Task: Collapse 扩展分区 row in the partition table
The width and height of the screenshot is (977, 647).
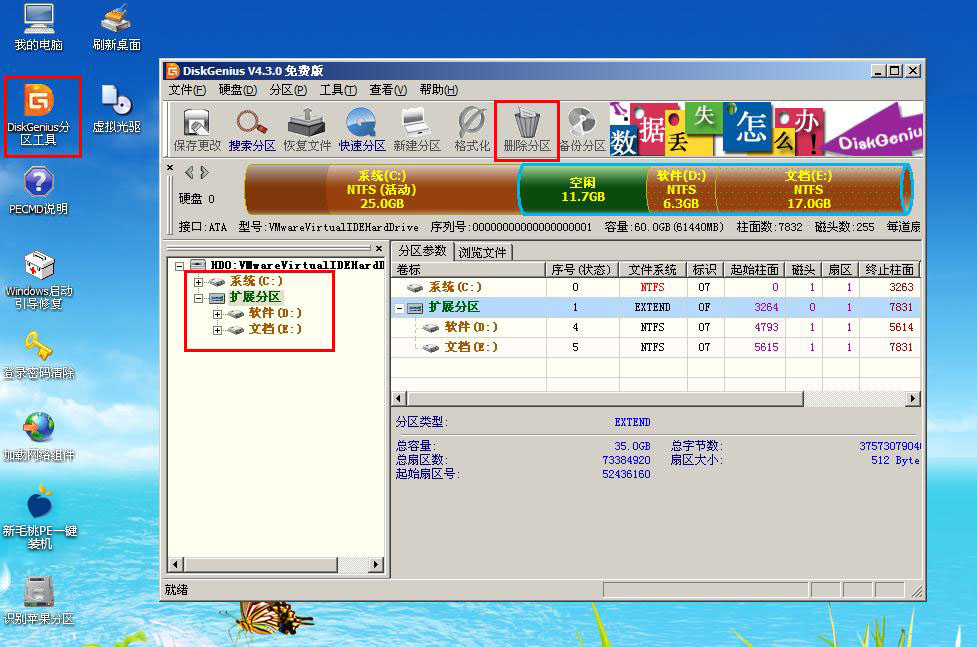Action: tap(399, 308)
